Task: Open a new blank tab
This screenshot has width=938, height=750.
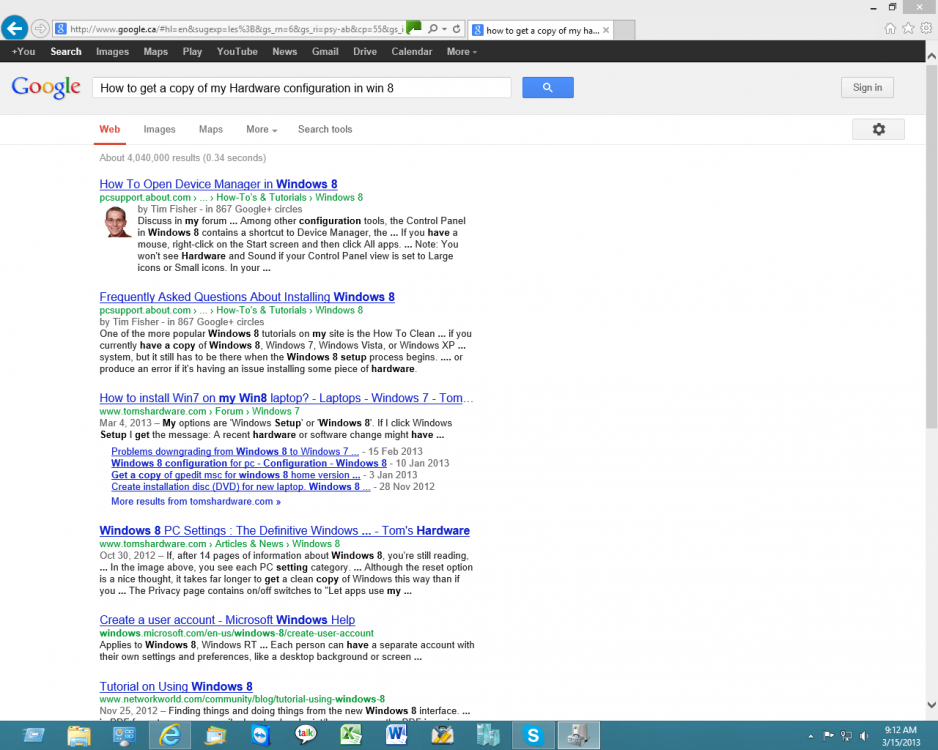Action: click(625, 30)
